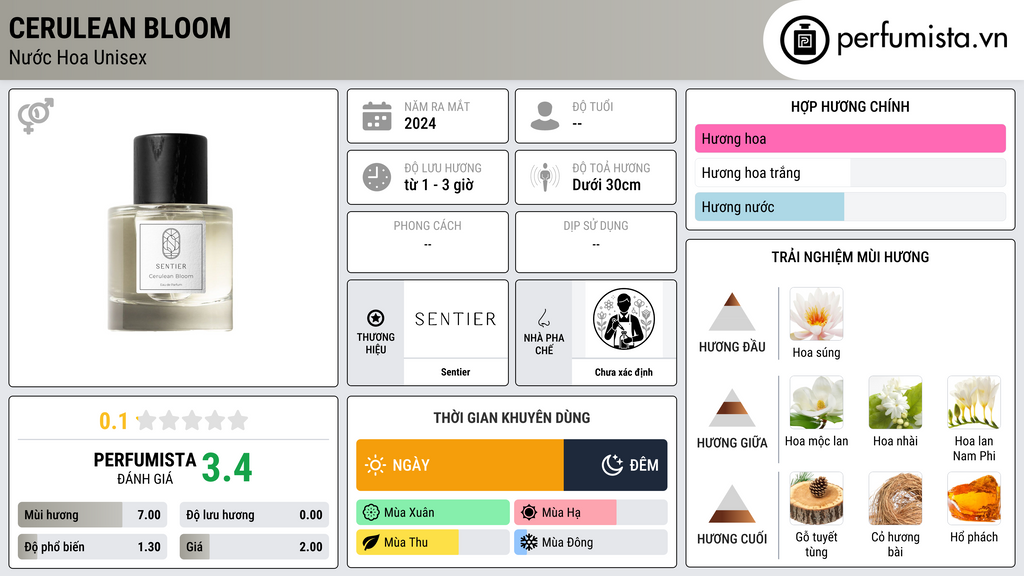Click the Hương đầu pyramid icon
Screen dimensions: 1024x576
pos(732,312)
